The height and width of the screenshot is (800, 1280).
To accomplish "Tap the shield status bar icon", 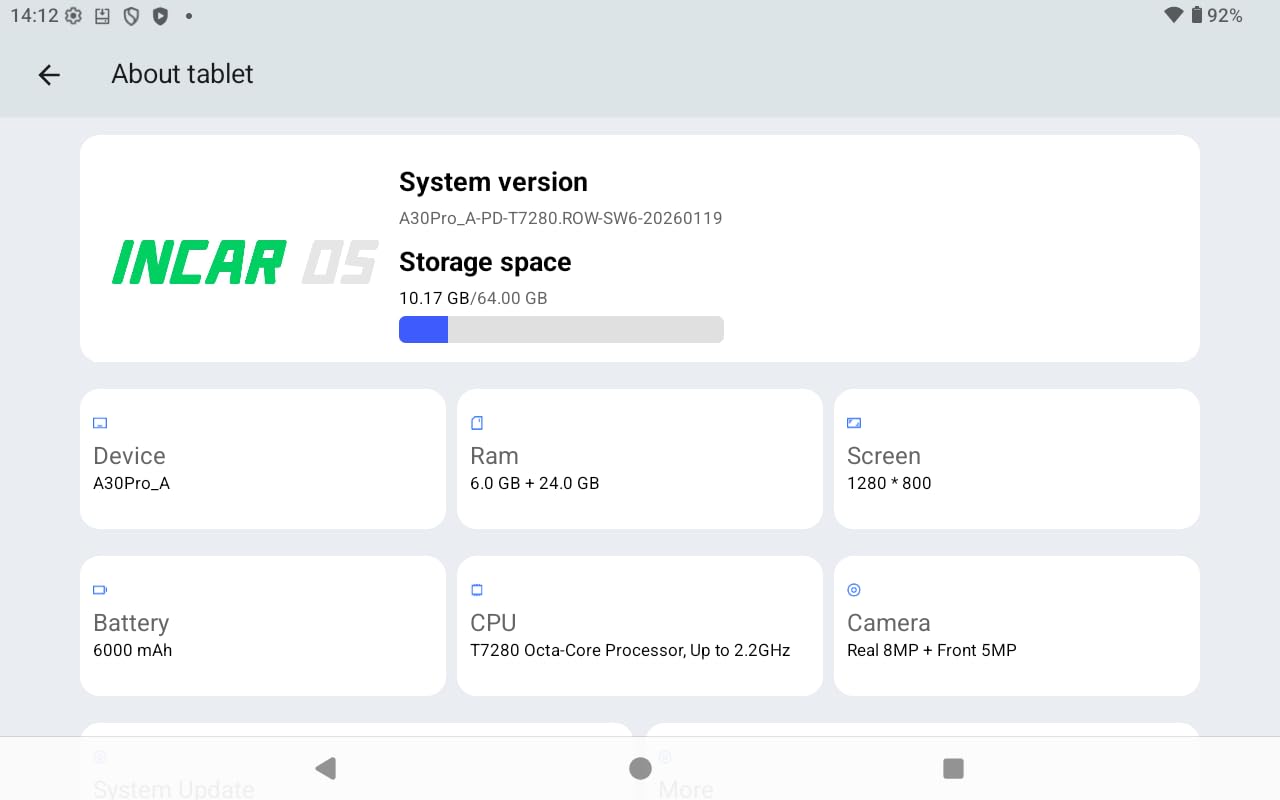I will [x=131, y=16].
